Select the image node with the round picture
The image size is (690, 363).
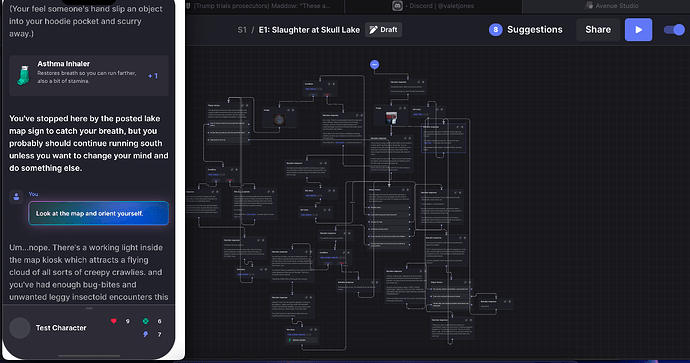[279, 118]
